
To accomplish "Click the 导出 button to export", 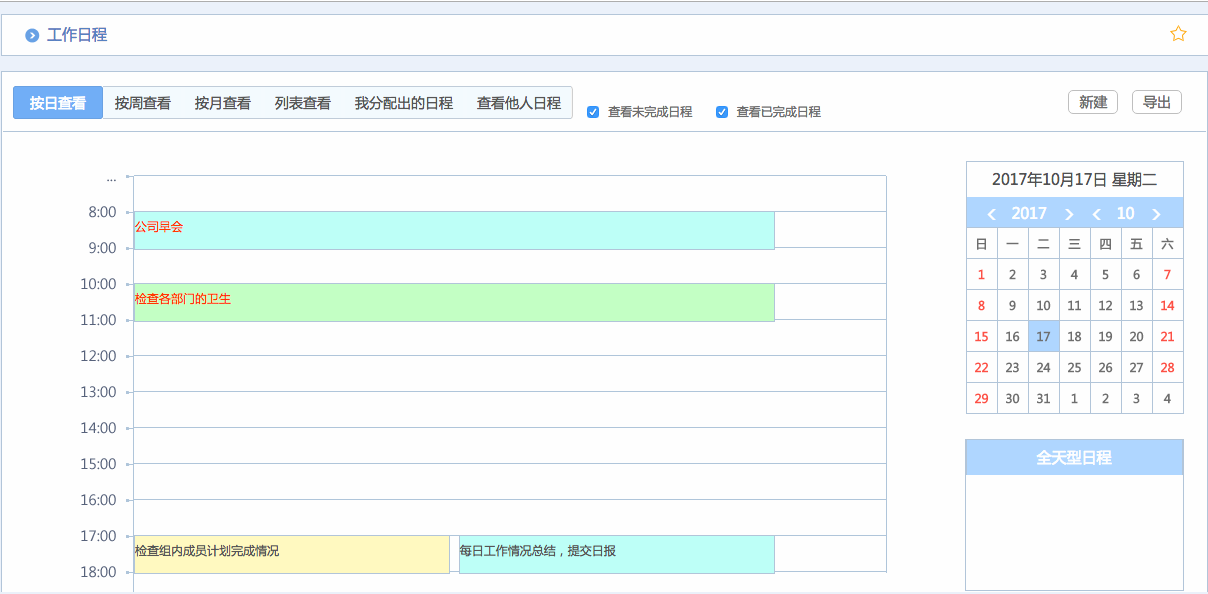I will pyautogui.click(x=1156, y=102).
